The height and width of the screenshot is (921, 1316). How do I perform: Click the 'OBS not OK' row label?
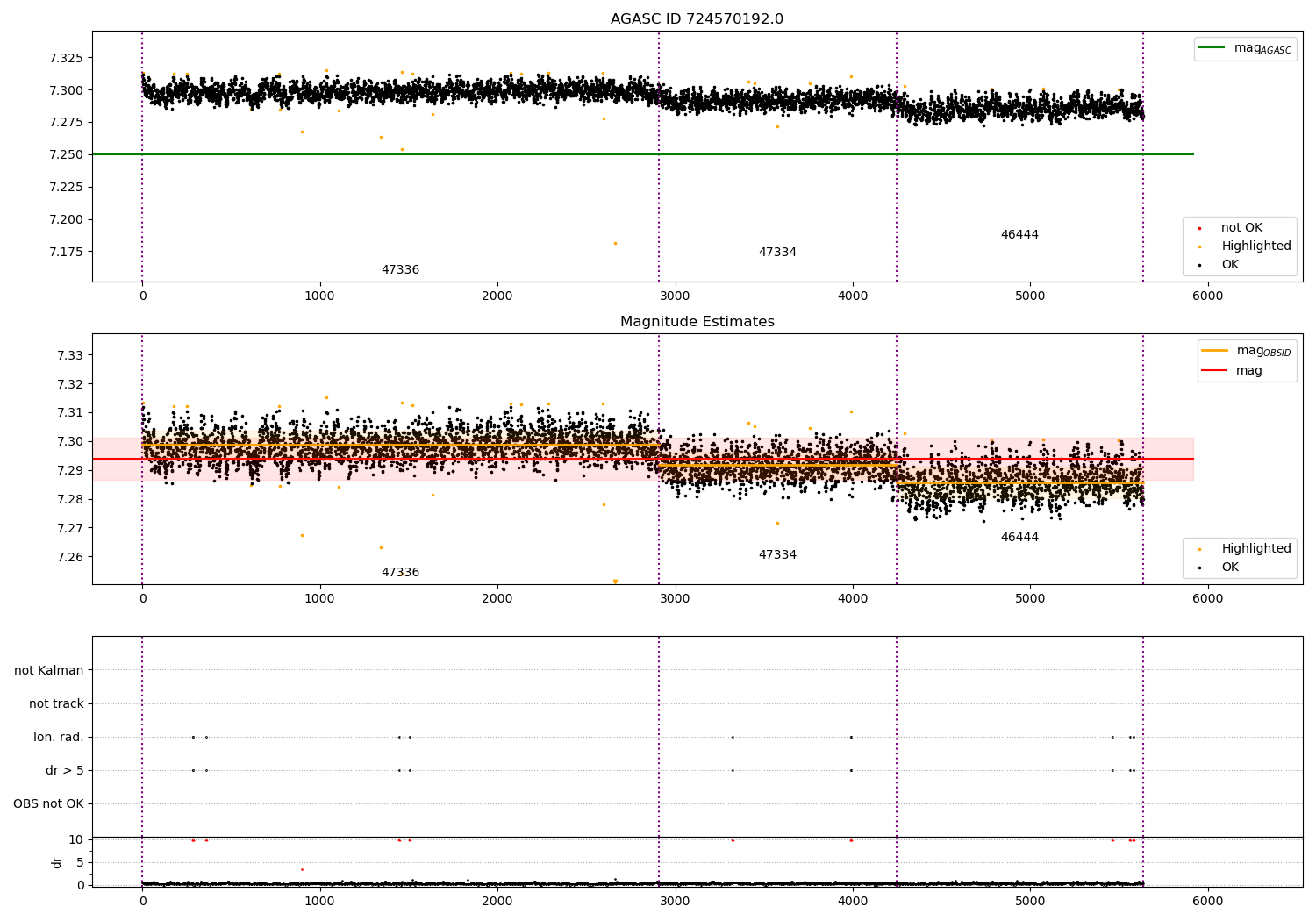click(x=48, y=803)
